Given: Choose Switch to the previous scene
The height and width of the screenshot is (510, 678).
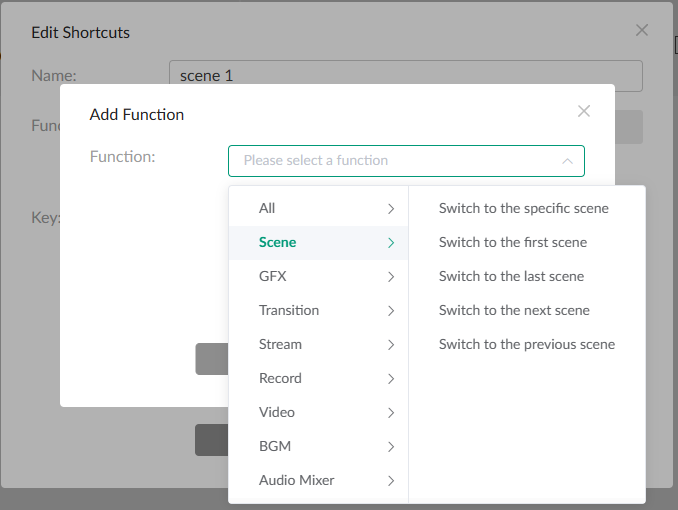Looking at the screenshot, I should click(x=526, y=344).
